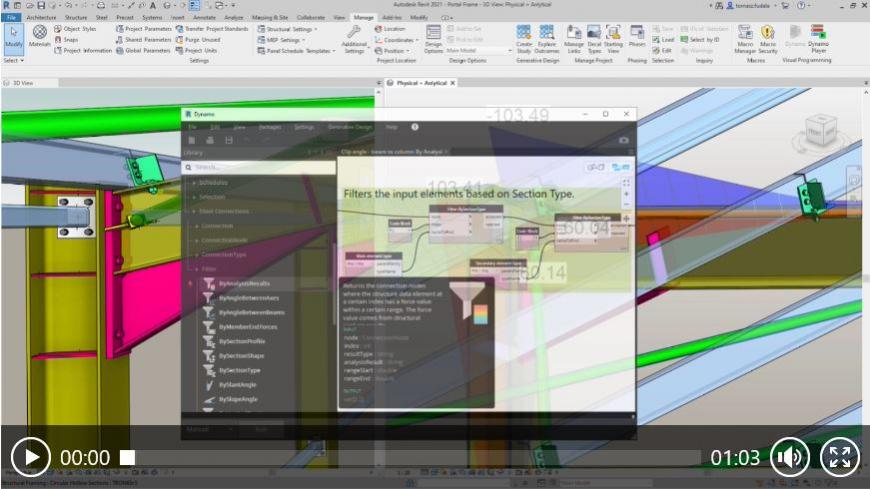
Task: Open Manage Links
Action: tap(574, 39)
